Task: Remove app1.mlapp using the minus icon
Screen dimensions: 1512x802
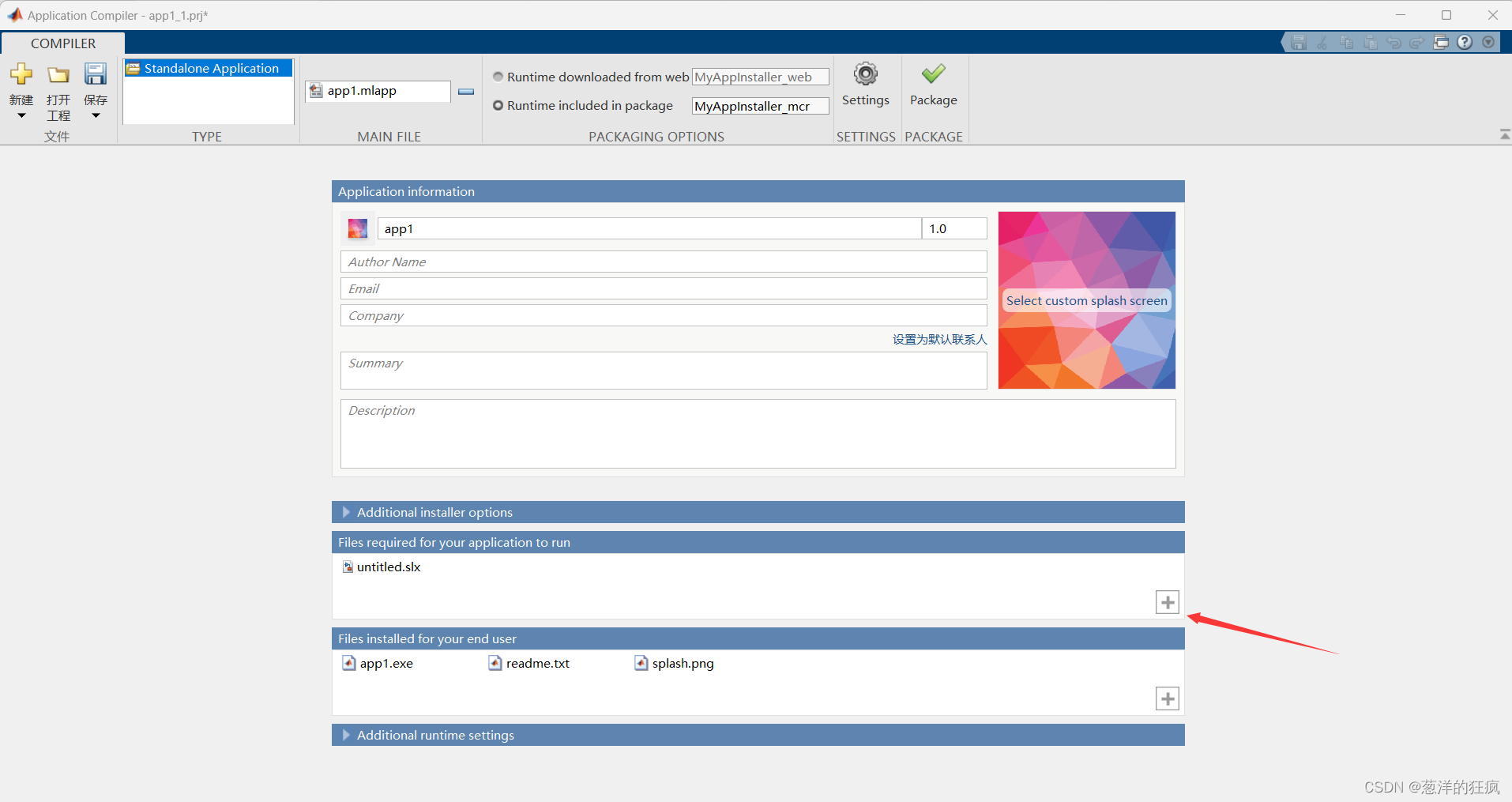Action: click(465, 92)
